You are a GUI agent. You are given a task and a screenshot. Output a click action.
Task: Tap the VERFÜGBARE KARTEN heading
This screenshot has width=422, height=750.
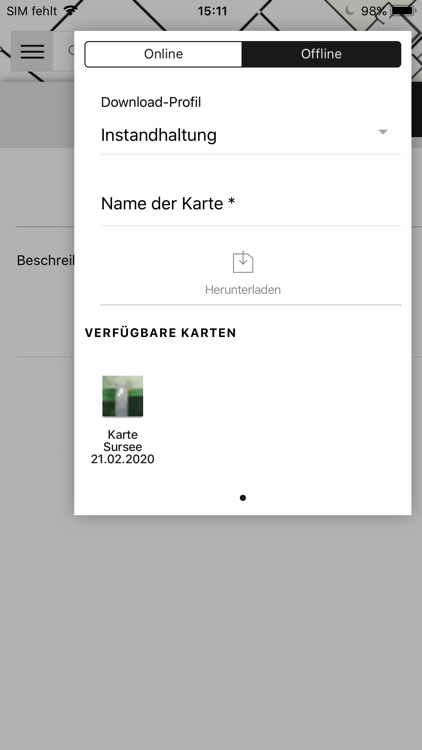click(x=160, y=333)
